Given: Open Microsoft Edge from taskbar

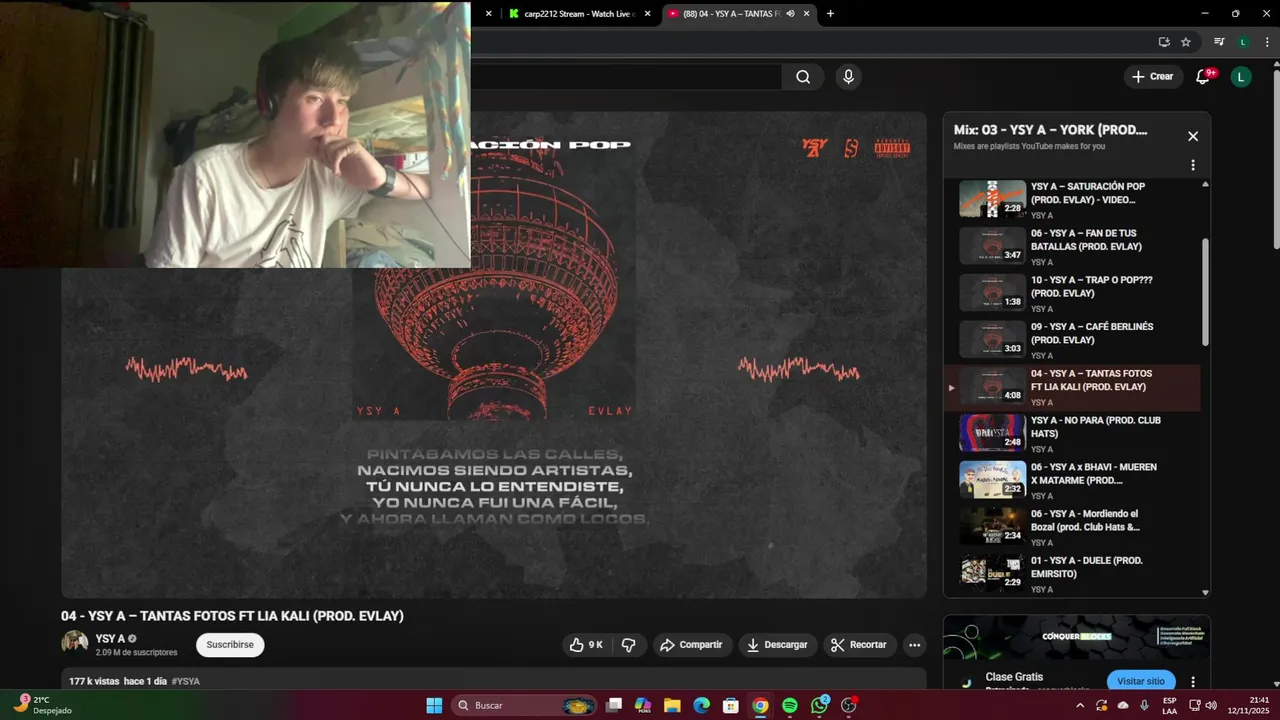Looking at the screenshot, I should point(702,705).
